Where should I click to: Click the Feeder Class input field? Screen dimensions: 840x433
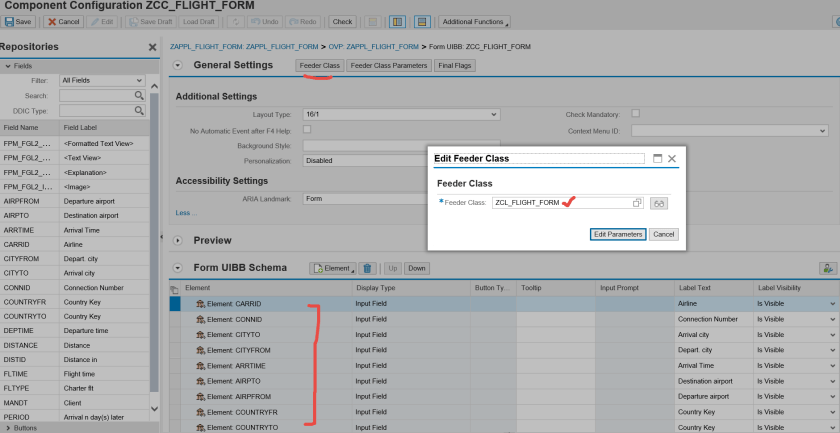pyautogui.click(x=560, y=203)
